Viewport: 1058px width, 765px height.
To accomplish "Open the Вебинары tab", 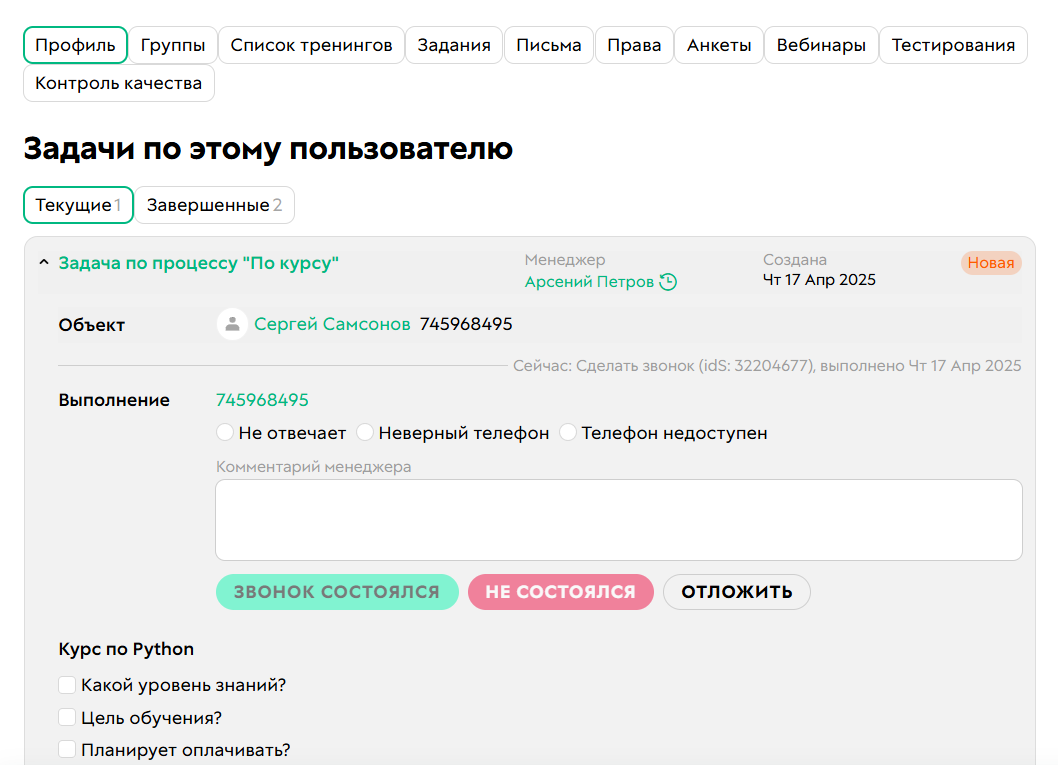I will pyautogui.click(x=821, y=44).
